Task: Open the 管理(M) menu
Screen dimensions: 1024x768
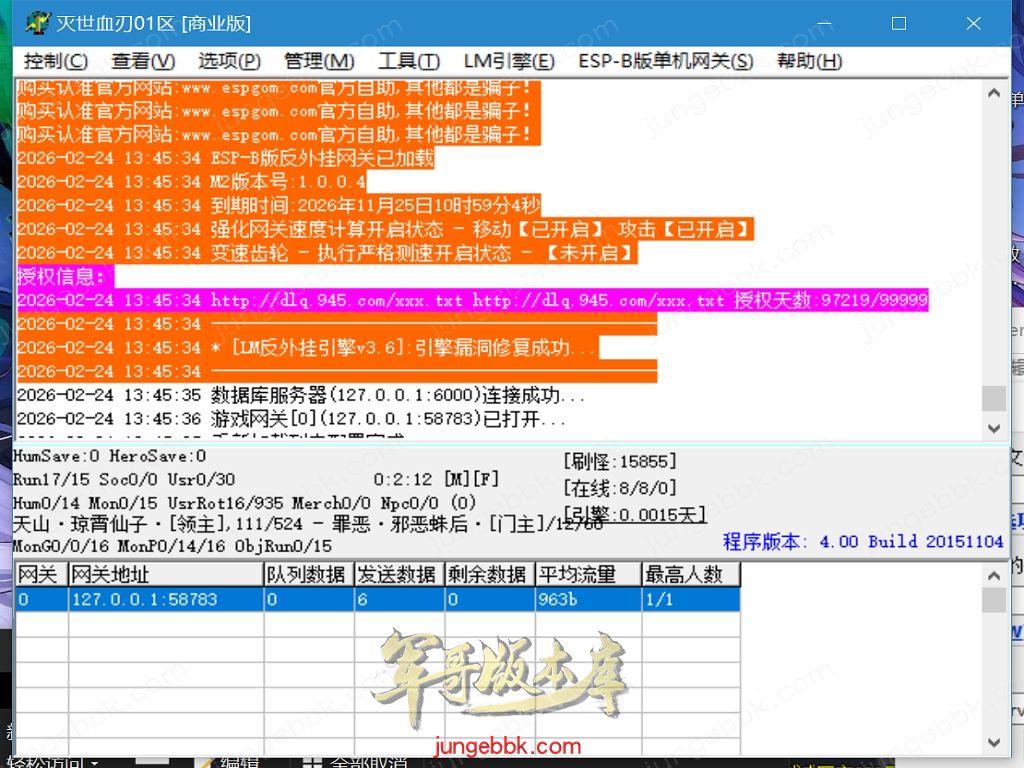Action: point(318,61)
